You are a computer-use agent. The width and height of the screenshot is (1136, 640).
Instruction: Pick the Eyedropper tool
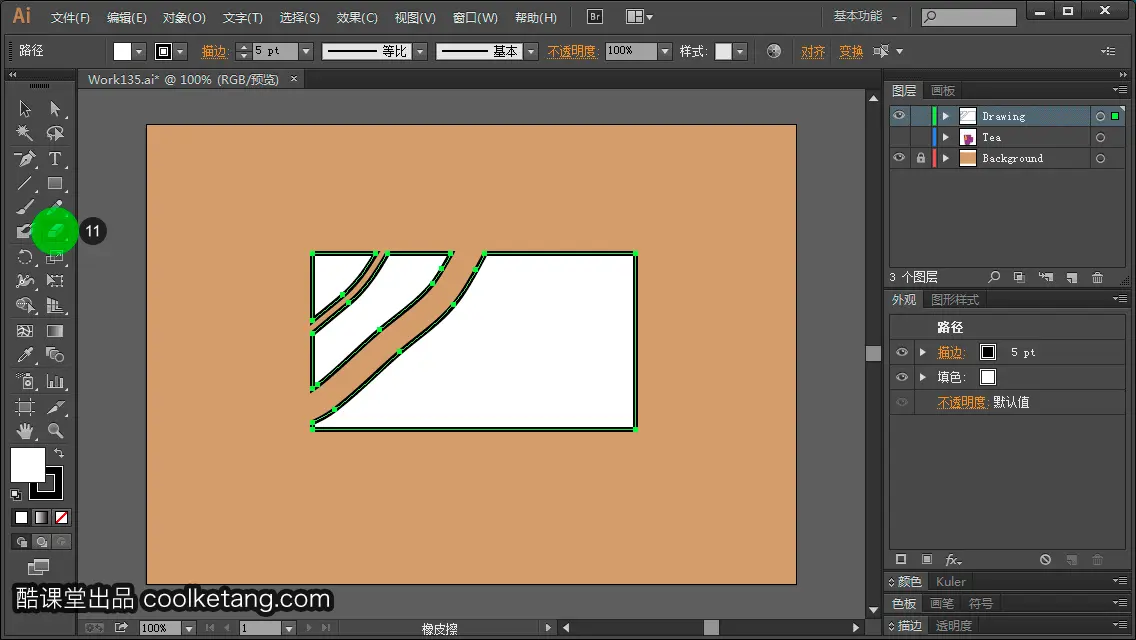[25, 355]
